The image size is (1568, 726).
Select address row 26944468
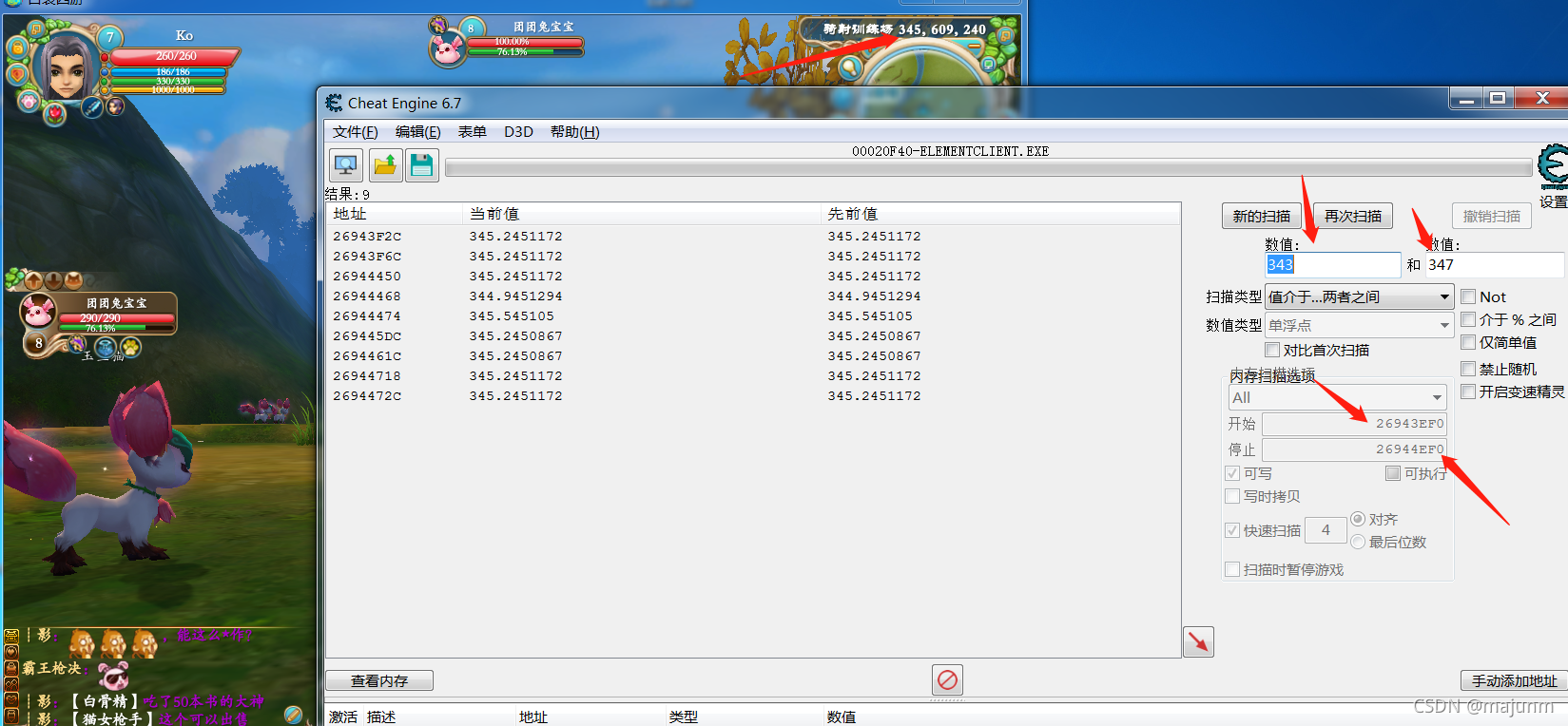click(753, 296)
